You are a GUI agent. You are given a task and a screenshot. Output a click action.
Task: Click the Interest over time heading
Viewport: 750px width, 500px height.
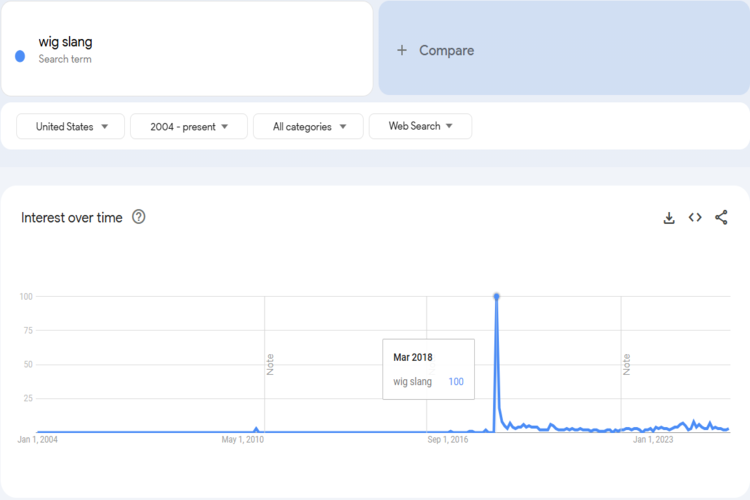(72, 218)
